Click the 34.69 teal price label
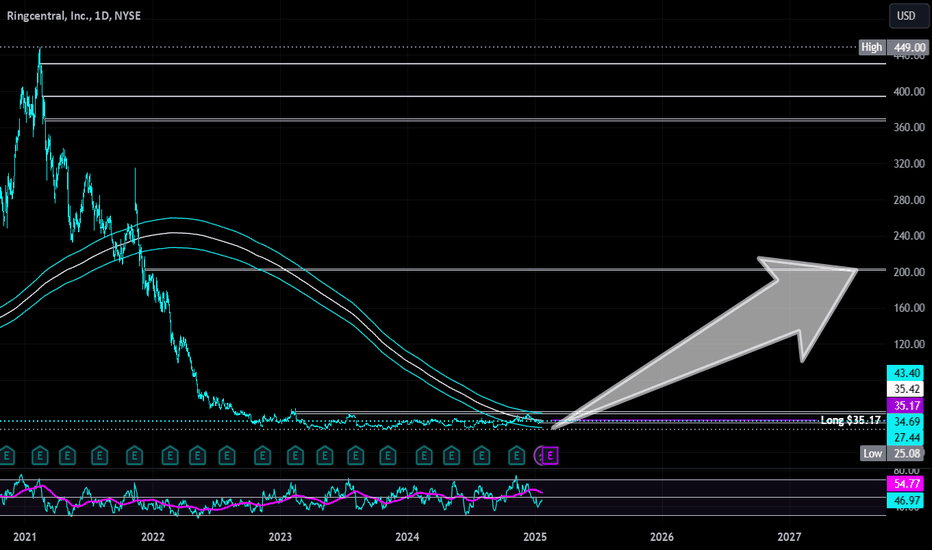The image size is (932, 550). click(906, 422)
